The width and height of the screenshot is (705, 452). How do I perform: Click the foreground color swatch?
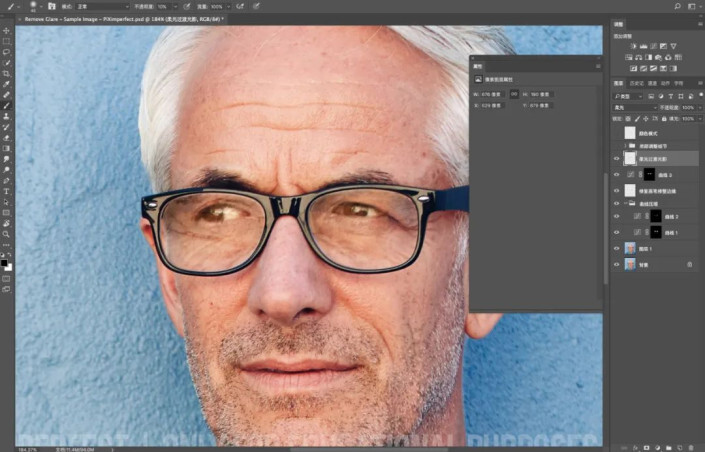coord(4,262)
